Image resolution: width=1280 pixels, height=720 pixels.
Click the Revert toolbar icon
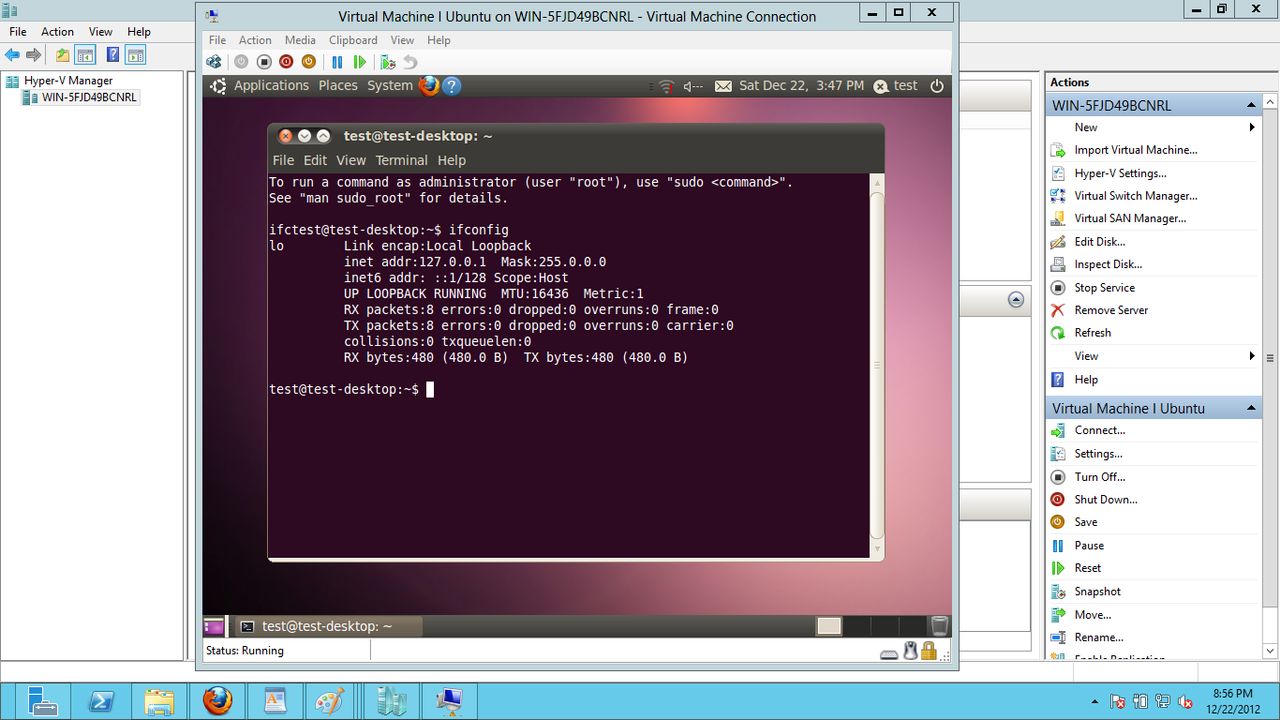pyautogui.click(x=410, y=62)
